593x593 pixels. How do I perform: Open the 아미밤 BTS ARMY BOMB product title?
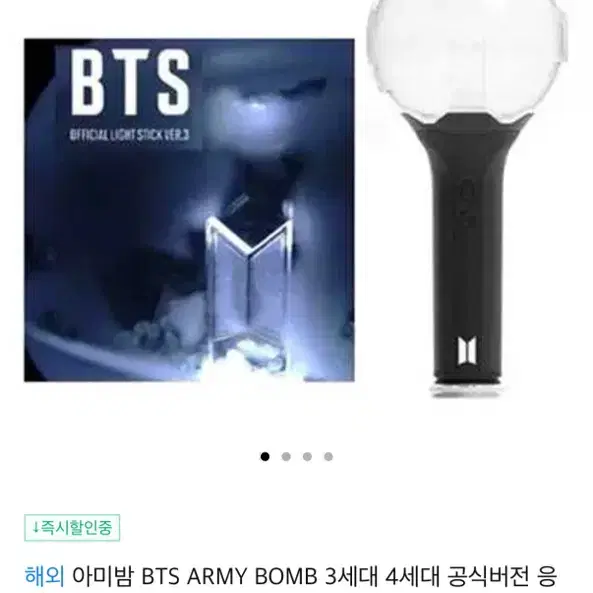point(314,576)
